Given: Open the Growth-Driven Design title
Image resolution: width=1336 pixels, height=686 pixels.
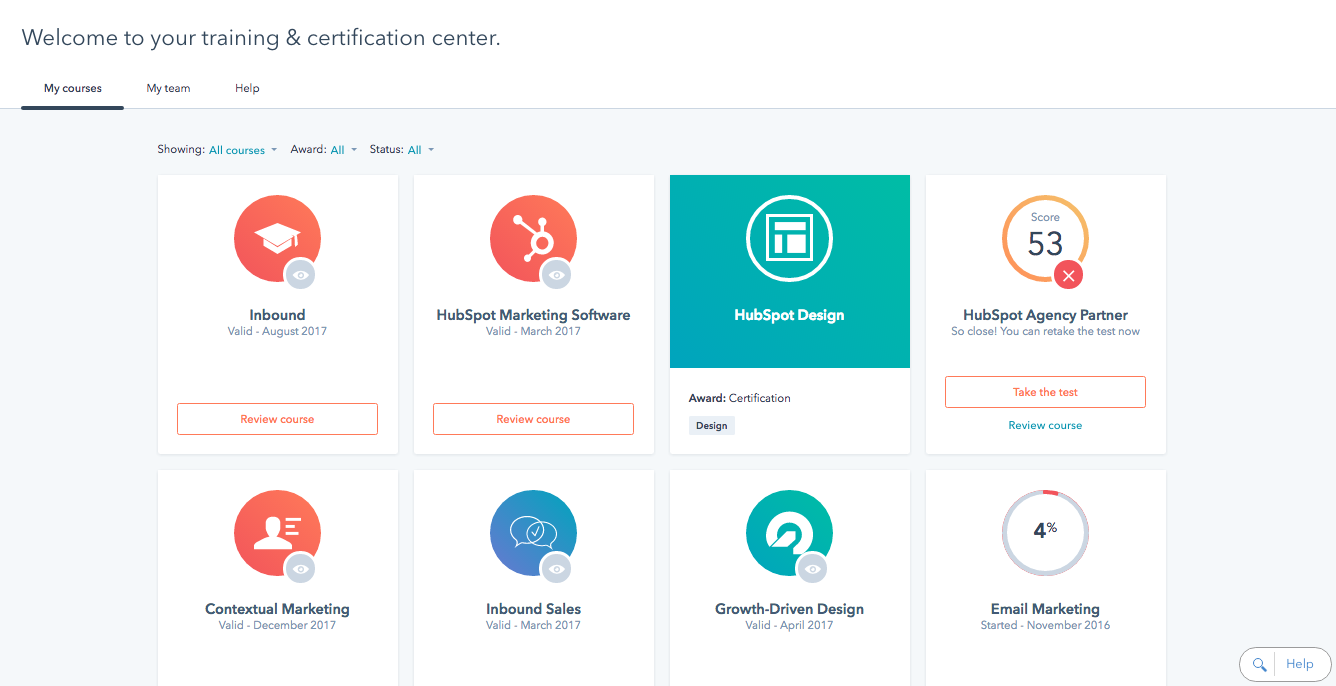Looking at the screenshot, I should [x=789, y=609].
